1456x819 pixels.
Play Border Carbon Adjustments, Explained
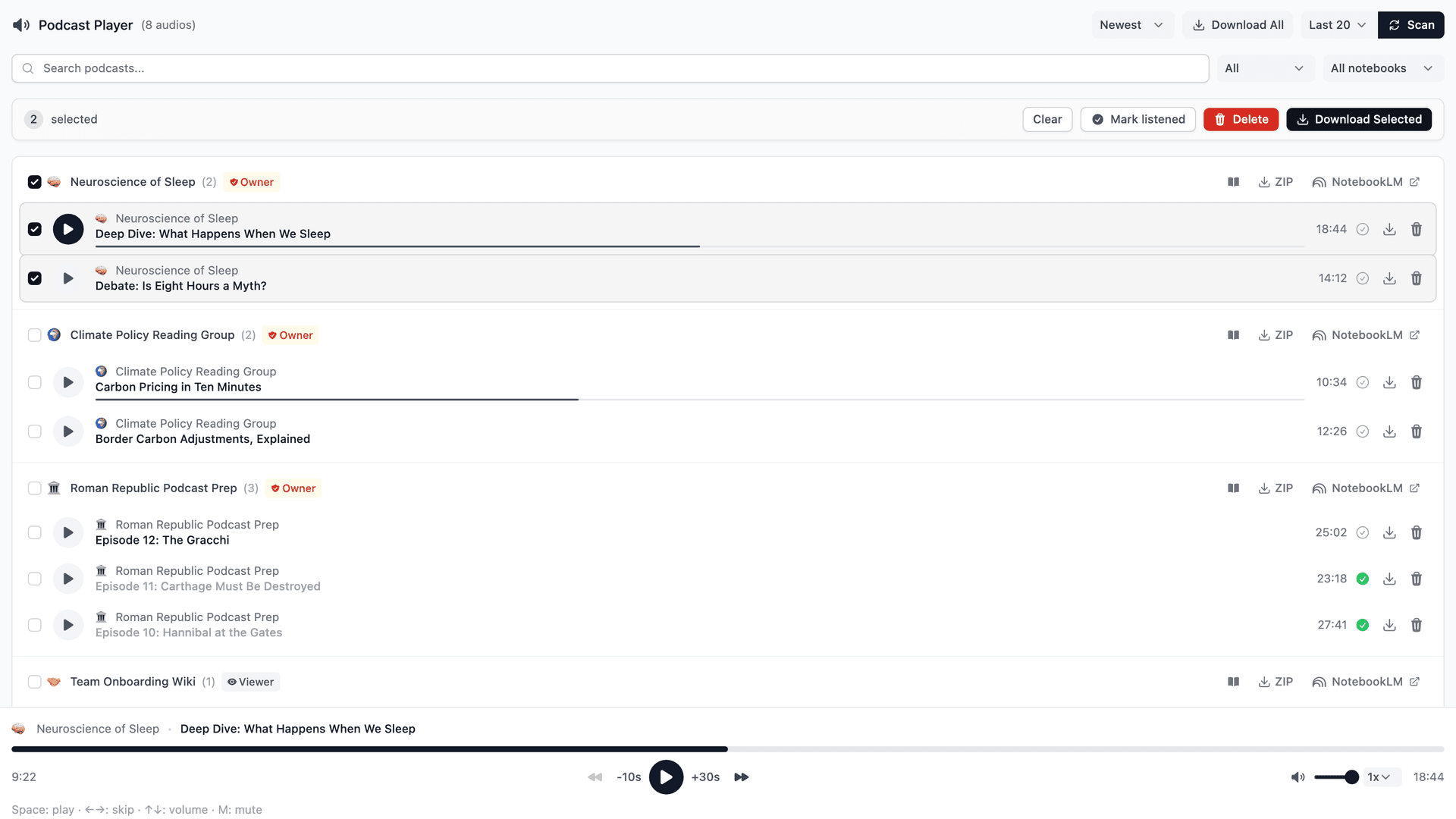click(68, 431)
